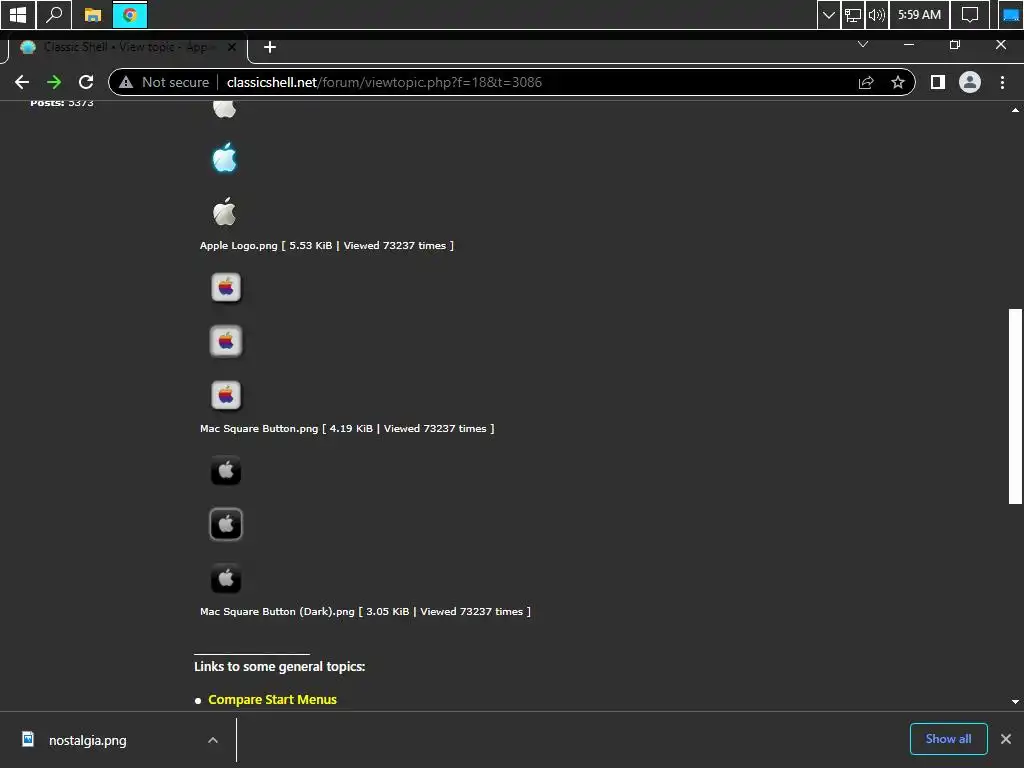Open taskbar search magnifier
The image size is (1024, 768).
[54, 14]
